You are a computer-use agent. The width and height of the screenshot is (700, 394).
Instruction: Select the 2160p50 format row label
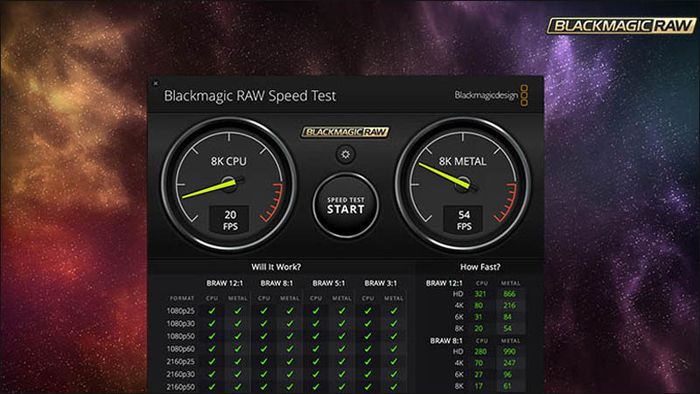pos(181,387)
